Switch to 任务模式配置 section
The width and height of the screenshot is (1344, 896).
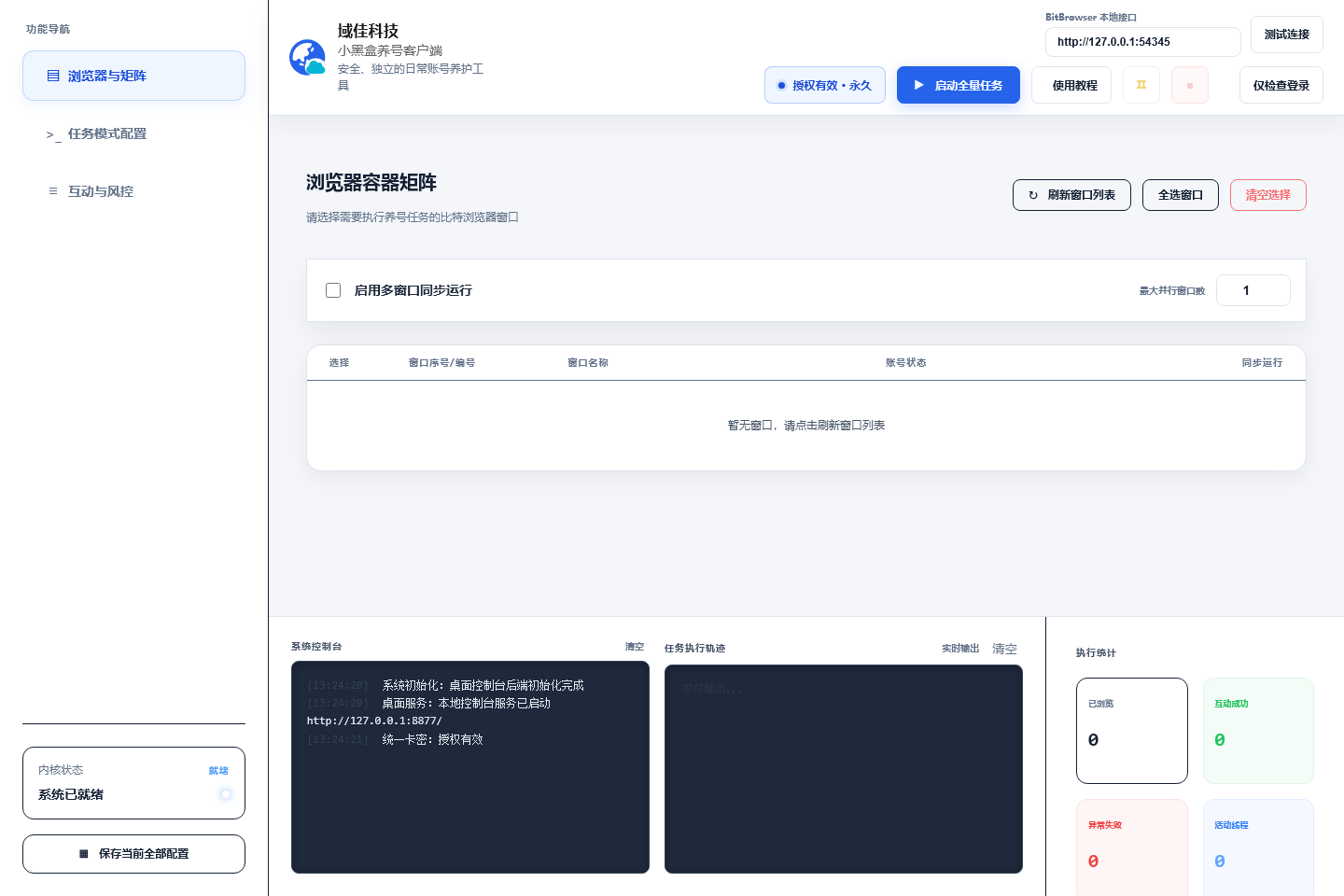pos(133,133)
